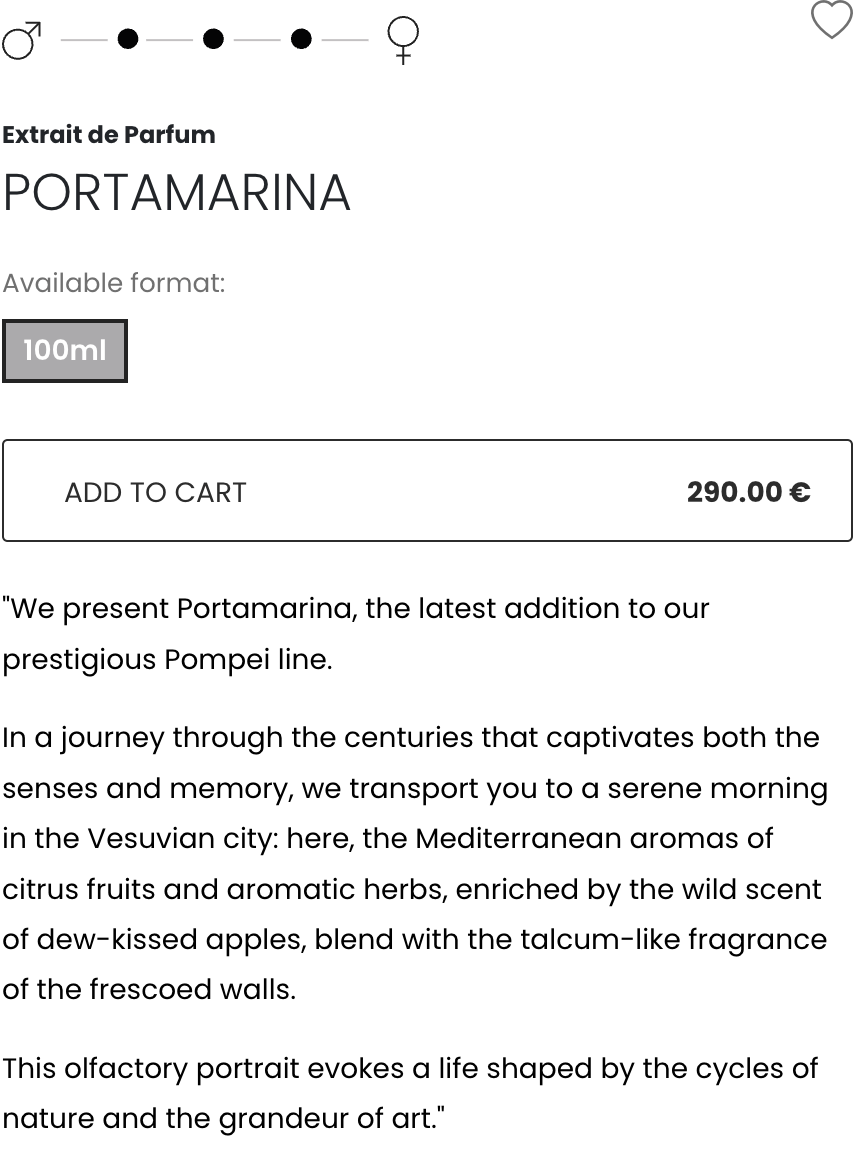Image resolution: width=866 pixels, height=1156 pixels.
Task: Click the PORTAMARINA product title
Action: coord(177,193)
